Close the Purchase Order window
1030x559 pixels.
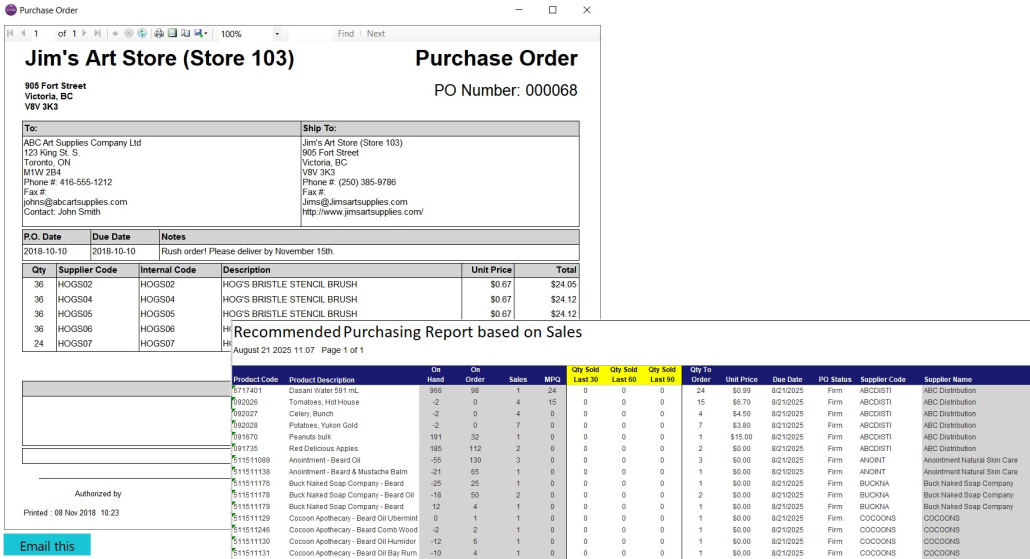click(587, 10)
